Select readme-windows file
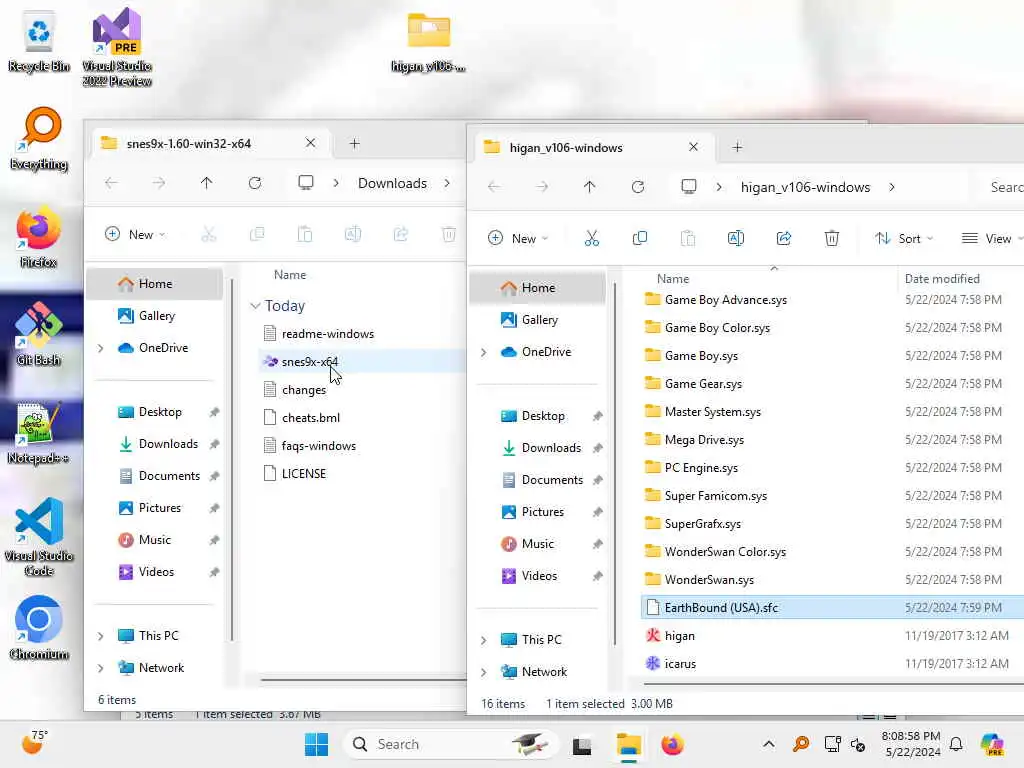Screen dimensions: 1024x768 tap(328, 334)
